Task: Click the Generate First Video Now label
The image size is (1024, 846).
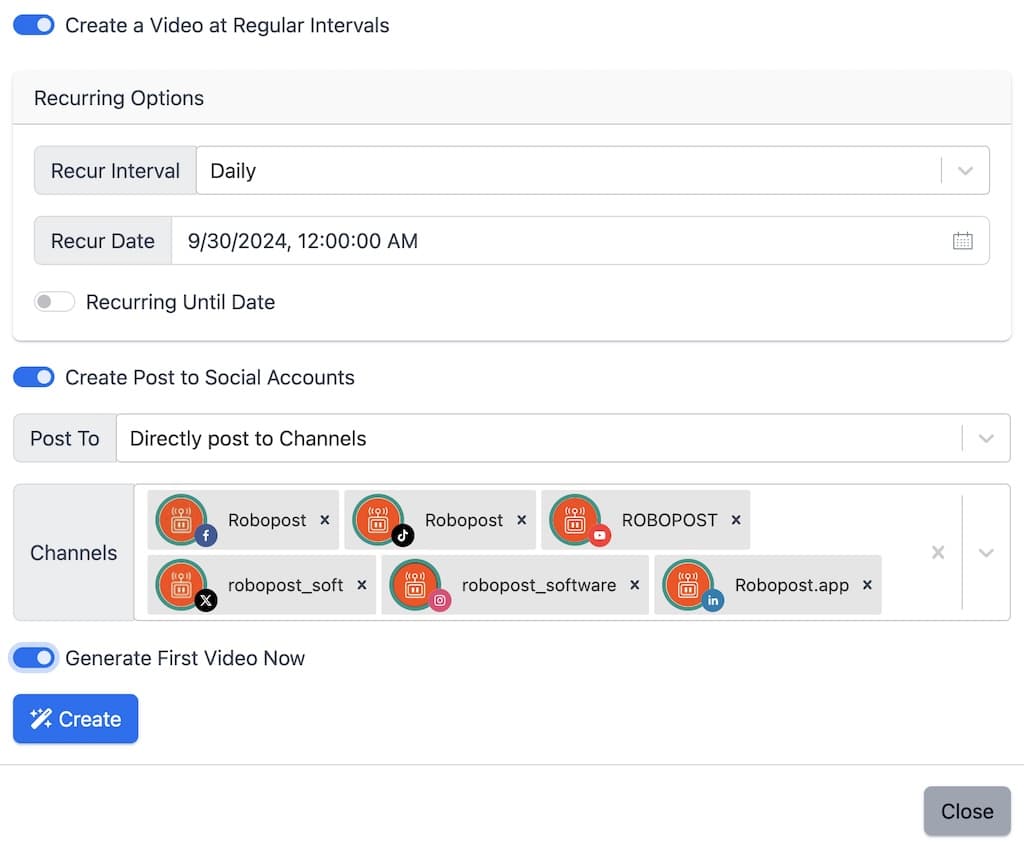Action: (x=185, y=658)
